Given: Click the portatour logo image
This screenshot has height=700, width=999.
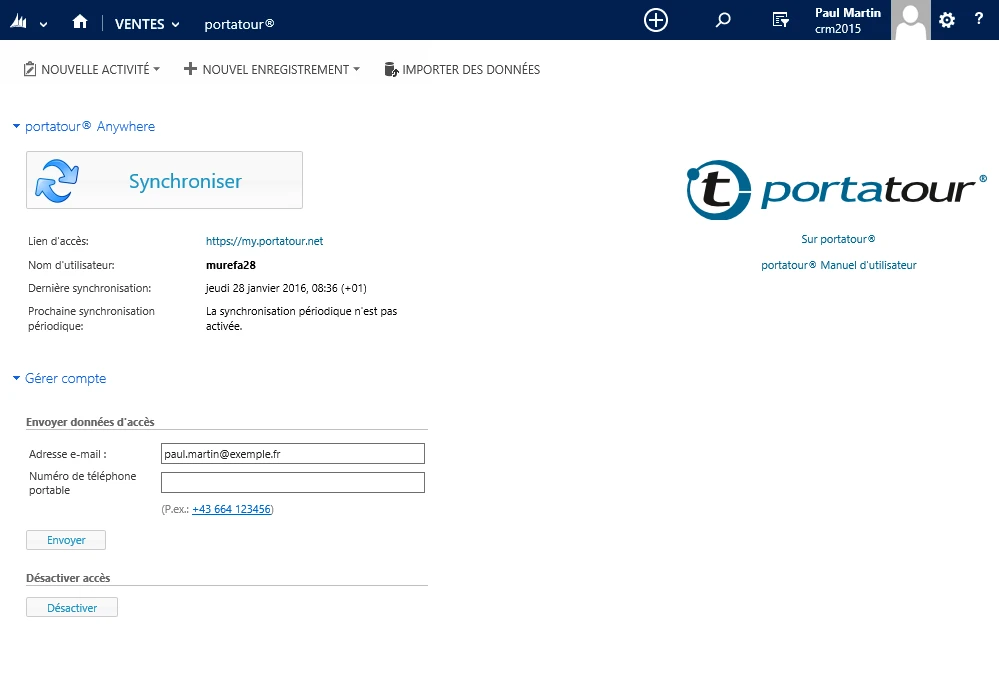Looking at the screenshot, I should pyautogui.click(x=837, y=190).
